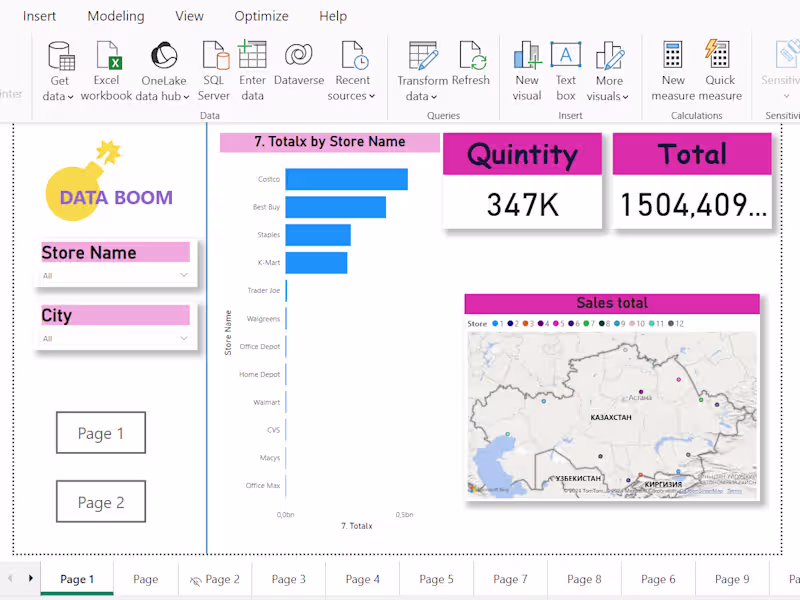This screenshot has height=600, width=800.
Task: Click store 1 legend color dot
Action: (x=495, y=323)
